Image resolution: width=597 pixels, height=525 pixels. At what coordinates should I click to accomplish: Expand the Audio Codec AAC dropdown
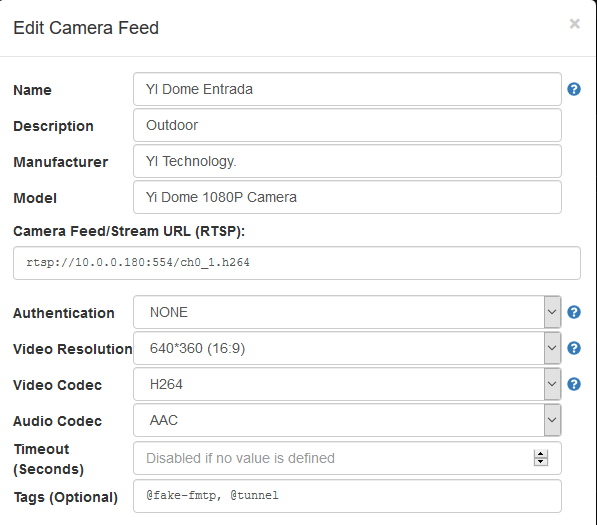point(347,420)
